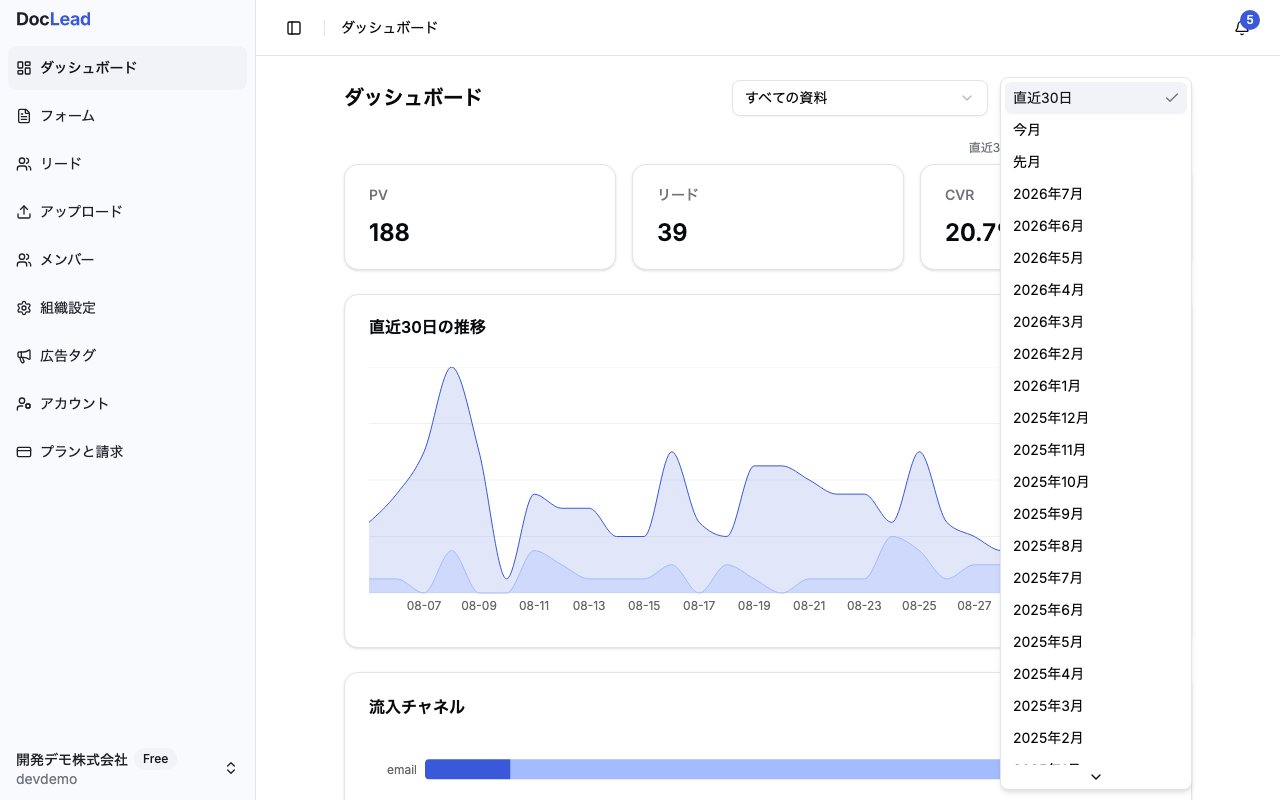
Task: Go to 組織設定 page
Action: (x=127, y=308)
